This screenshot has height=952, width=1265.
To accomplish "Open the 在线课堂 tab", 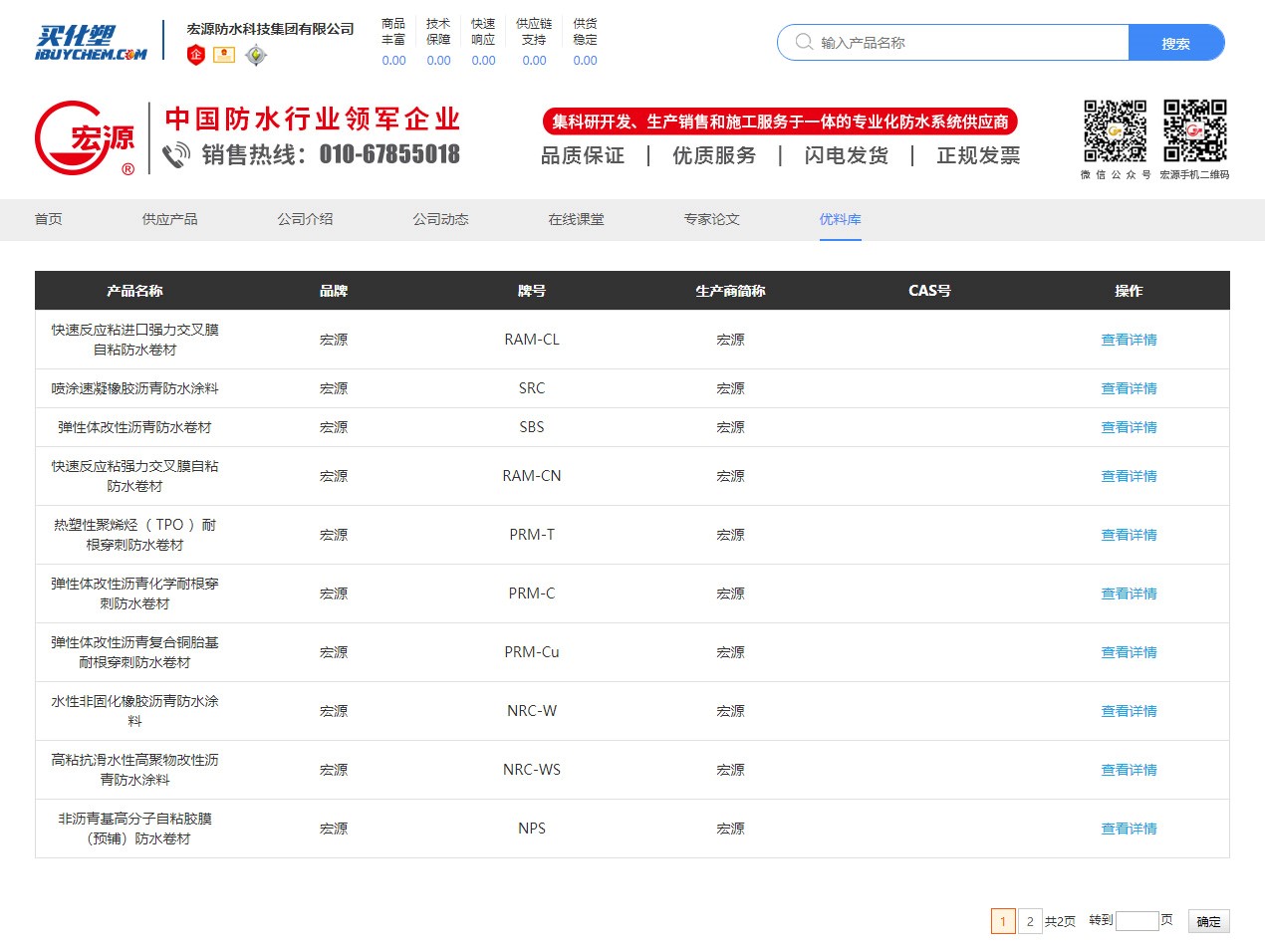I will [576, 219].
